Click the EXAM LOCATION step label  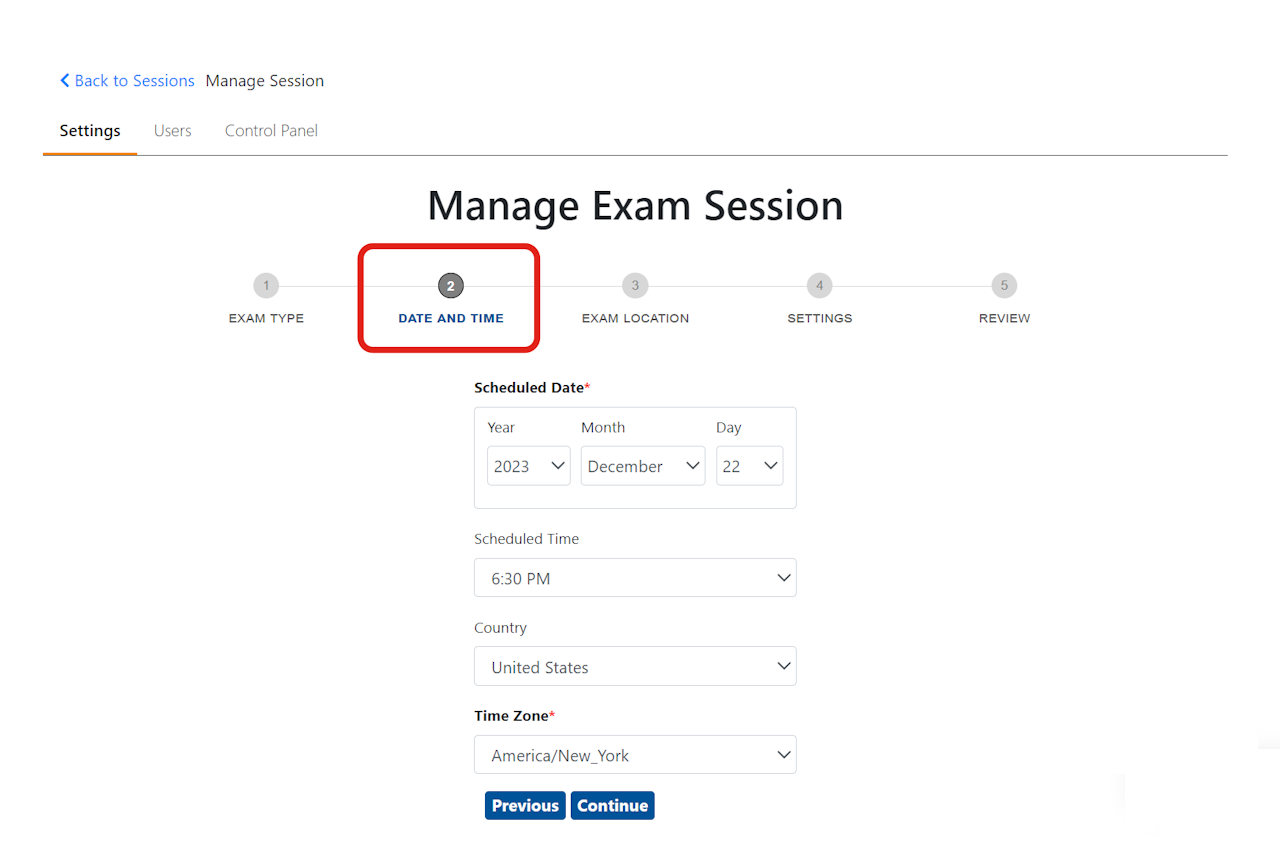[635, 318]
